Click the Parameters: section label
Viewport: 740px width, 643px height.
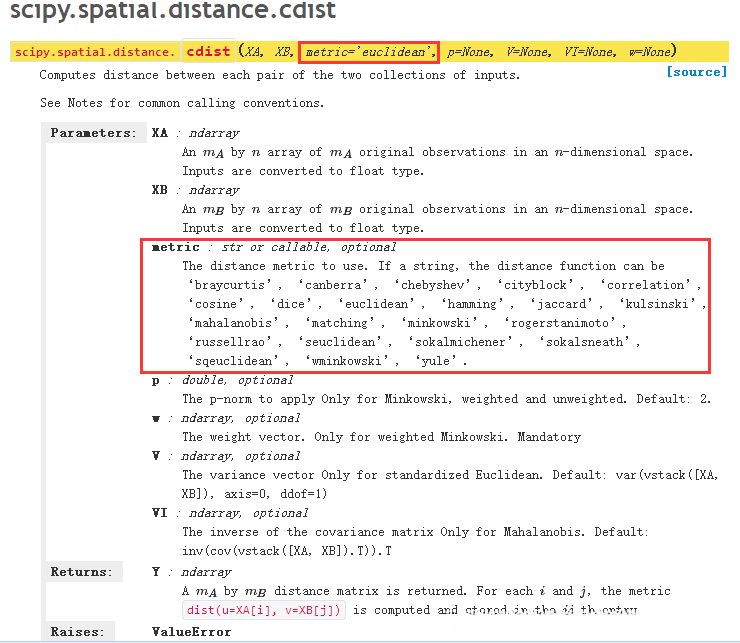[93, 133]
